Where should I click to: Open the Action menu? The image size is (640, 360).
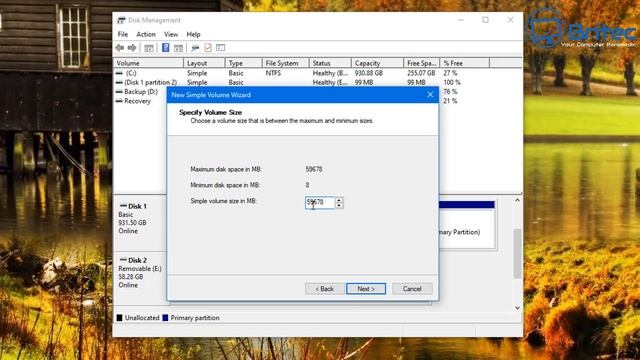pyautogui.click(x=146, y=34)
